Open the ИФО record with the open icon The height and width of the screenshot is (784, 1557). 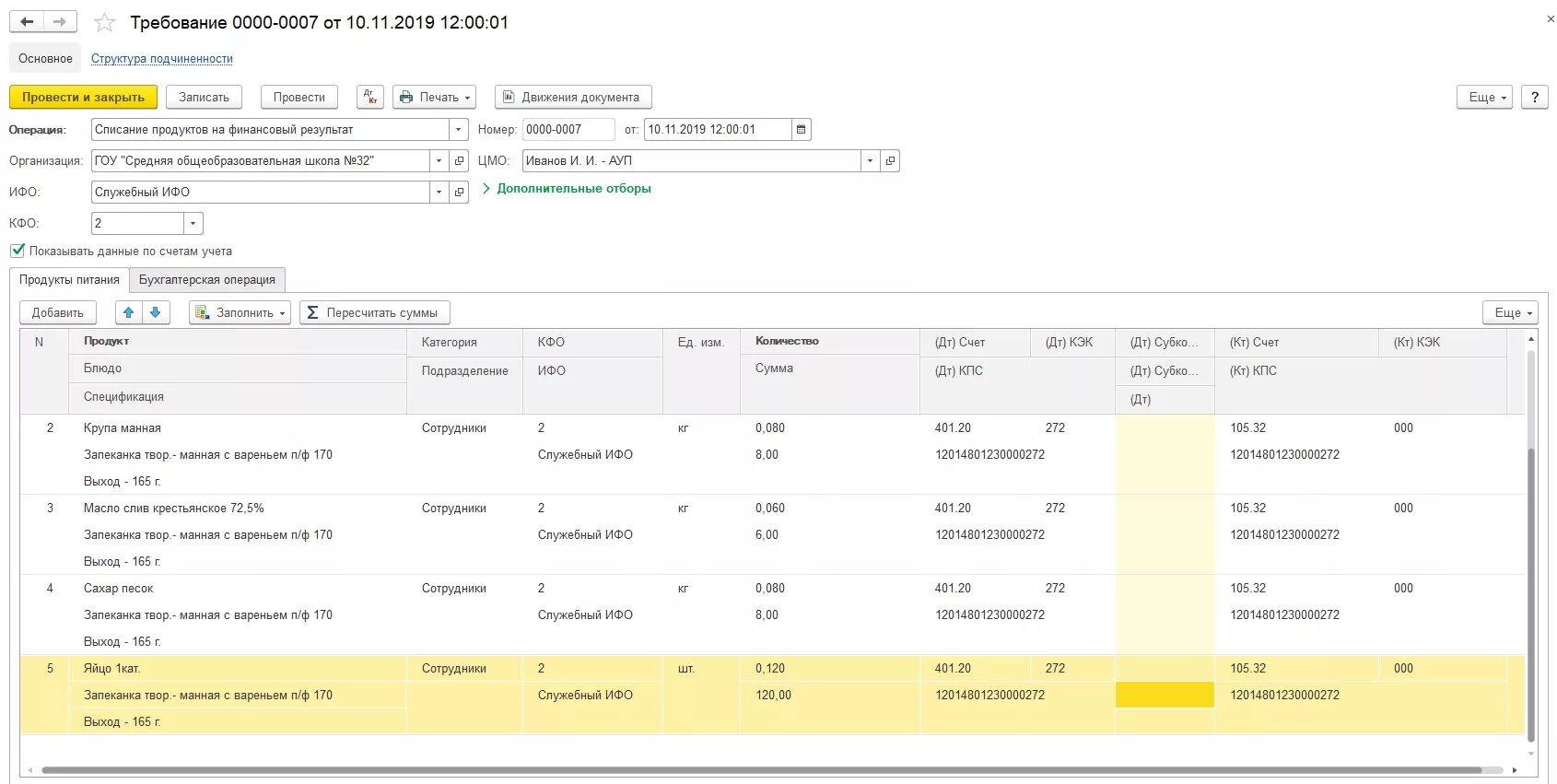pyautogui.click(x=459, y=193)
